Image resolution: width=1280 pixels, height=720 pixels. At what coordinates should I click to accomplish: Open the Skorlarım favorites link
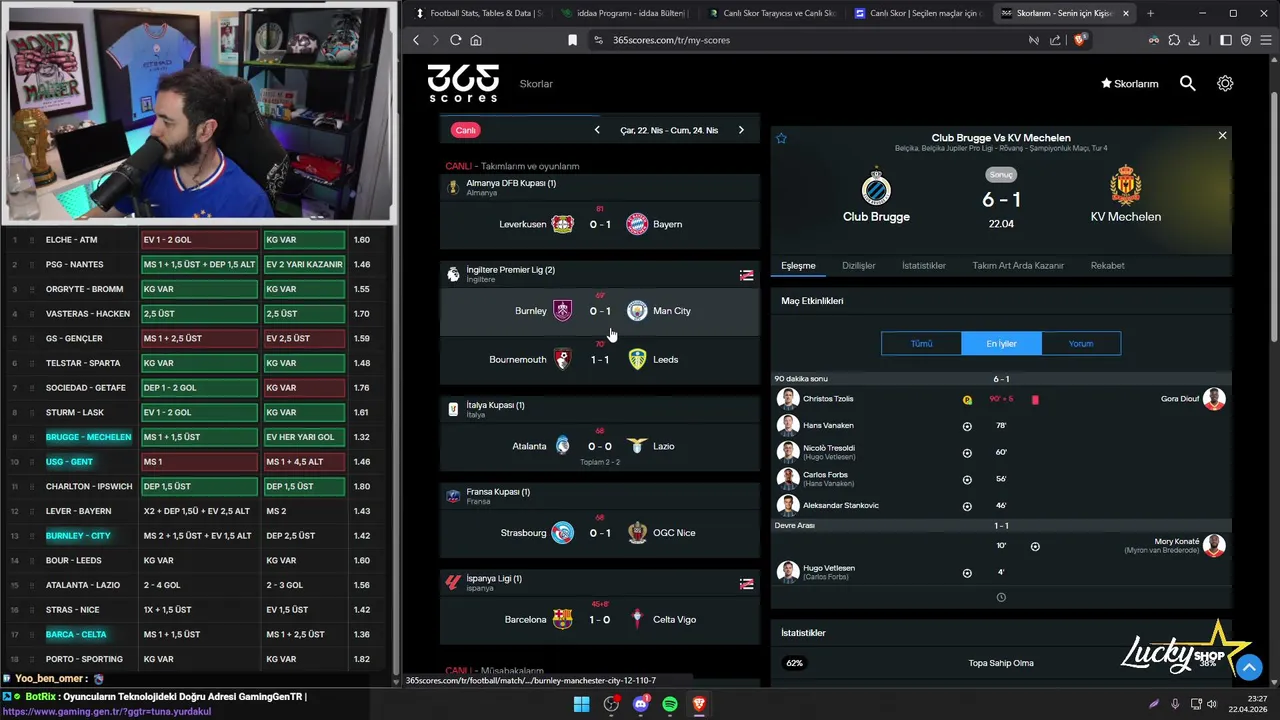(1129, 84)
